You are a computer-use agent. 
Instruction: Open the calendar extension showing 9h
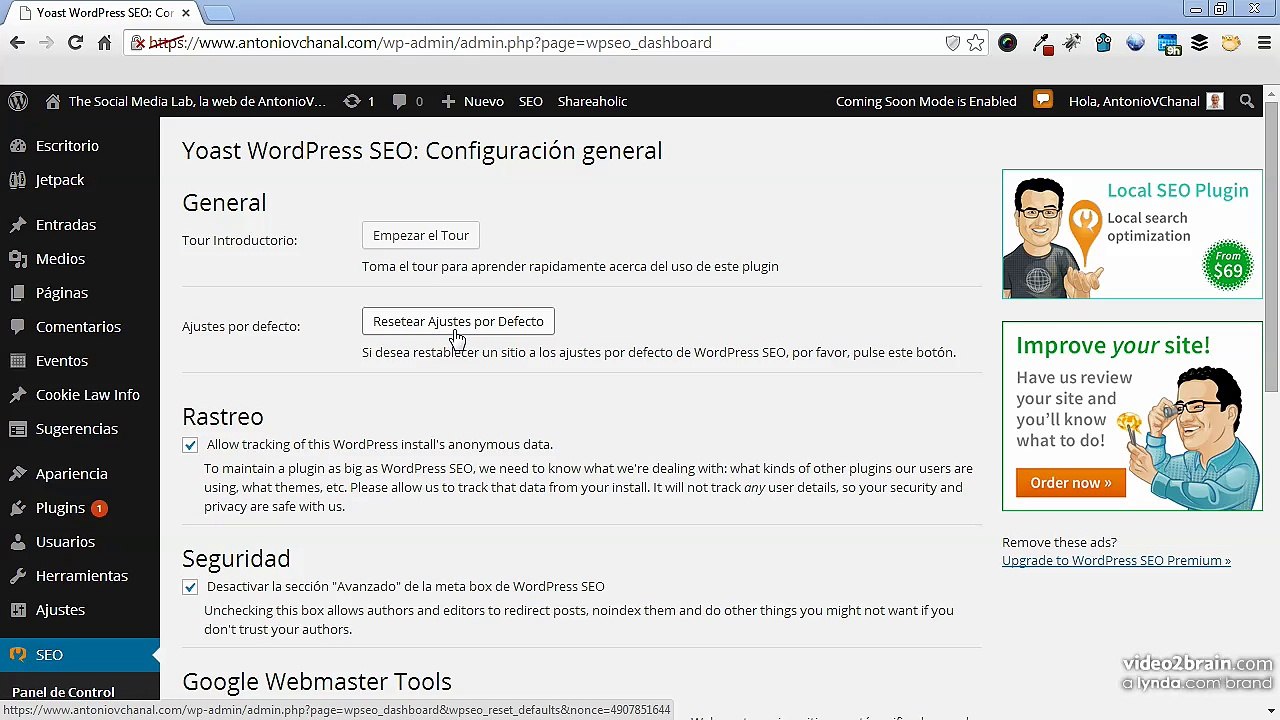click(x=1168, y=44)
